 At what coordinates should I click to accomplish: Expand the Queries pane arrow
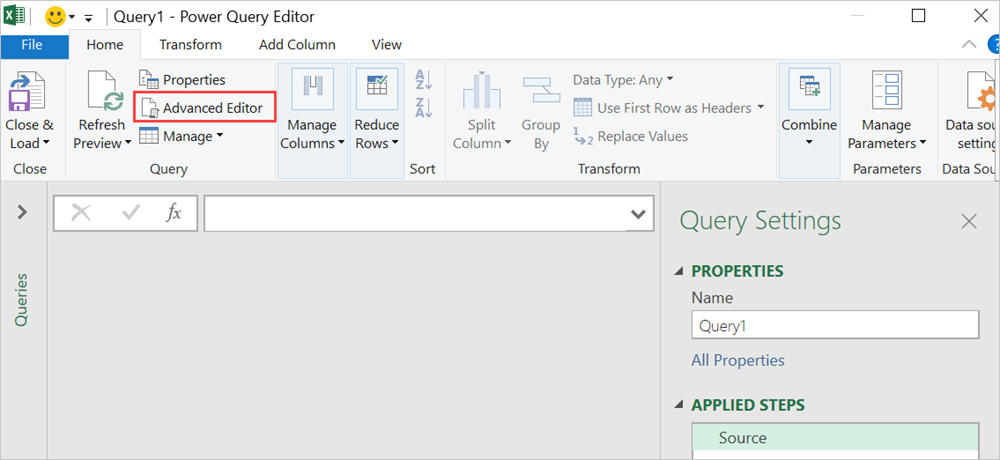point(22,212)
